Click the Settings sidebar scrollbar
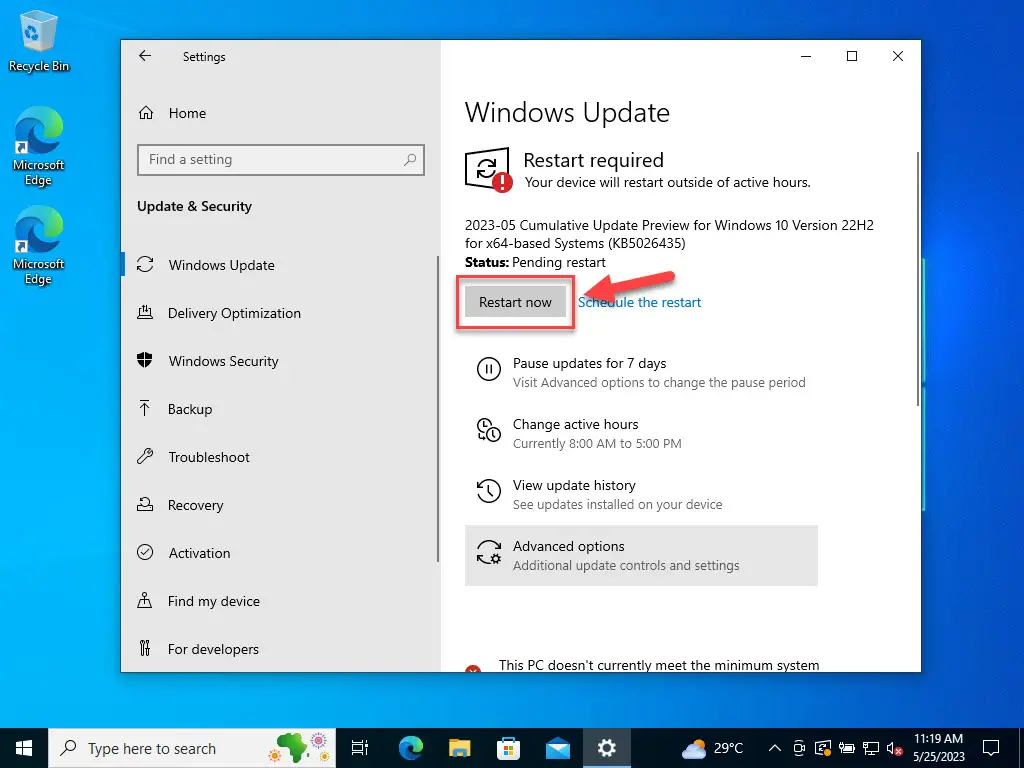Viewport: 1024px width, 768px height. [438, 408]
